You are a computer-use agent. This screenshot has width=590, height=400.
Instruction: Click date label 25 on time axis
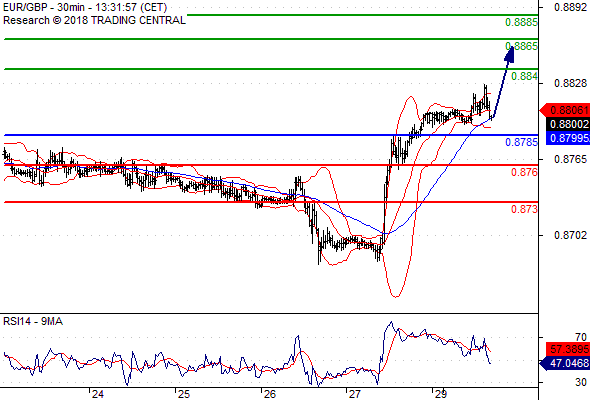pos(184,394)
